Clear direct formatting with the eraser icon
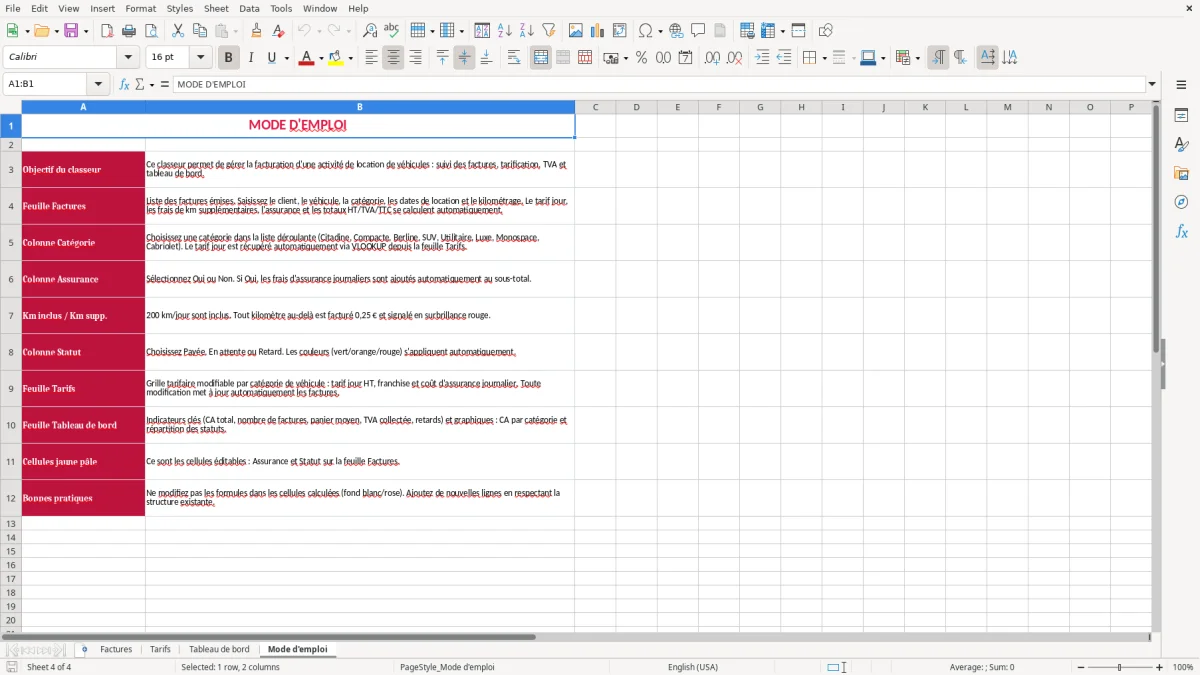1200x675 pixels. [x=279, y=31]
